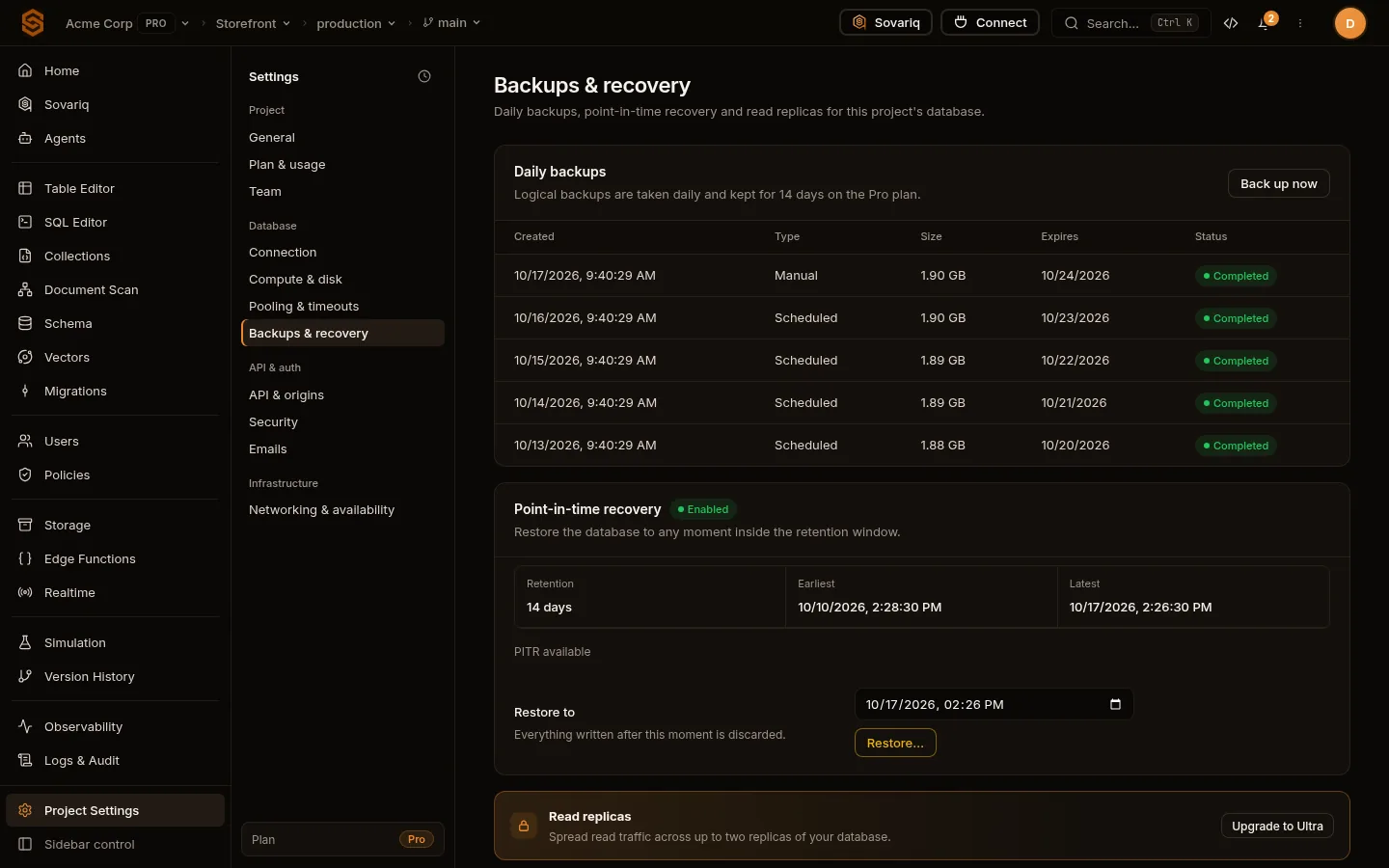Click the Sovariq logo in top-left corner

[33, 22]
